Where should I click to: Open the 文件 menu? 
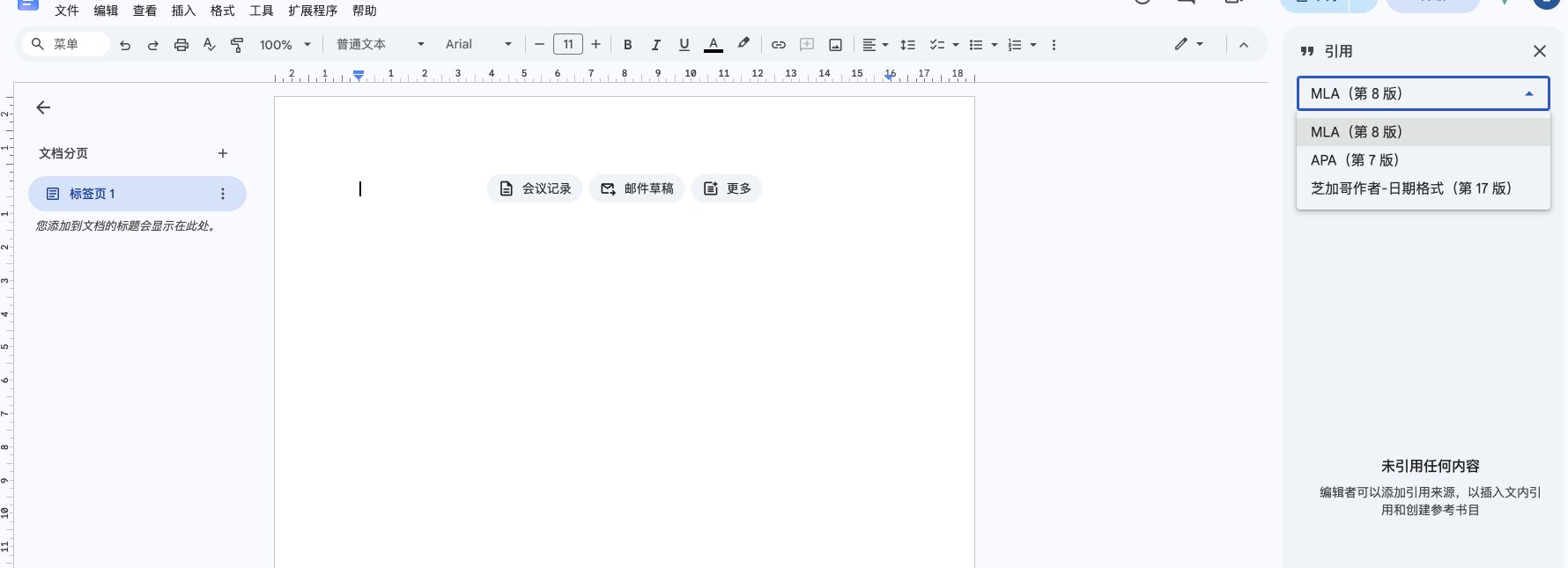click(67, 11)
